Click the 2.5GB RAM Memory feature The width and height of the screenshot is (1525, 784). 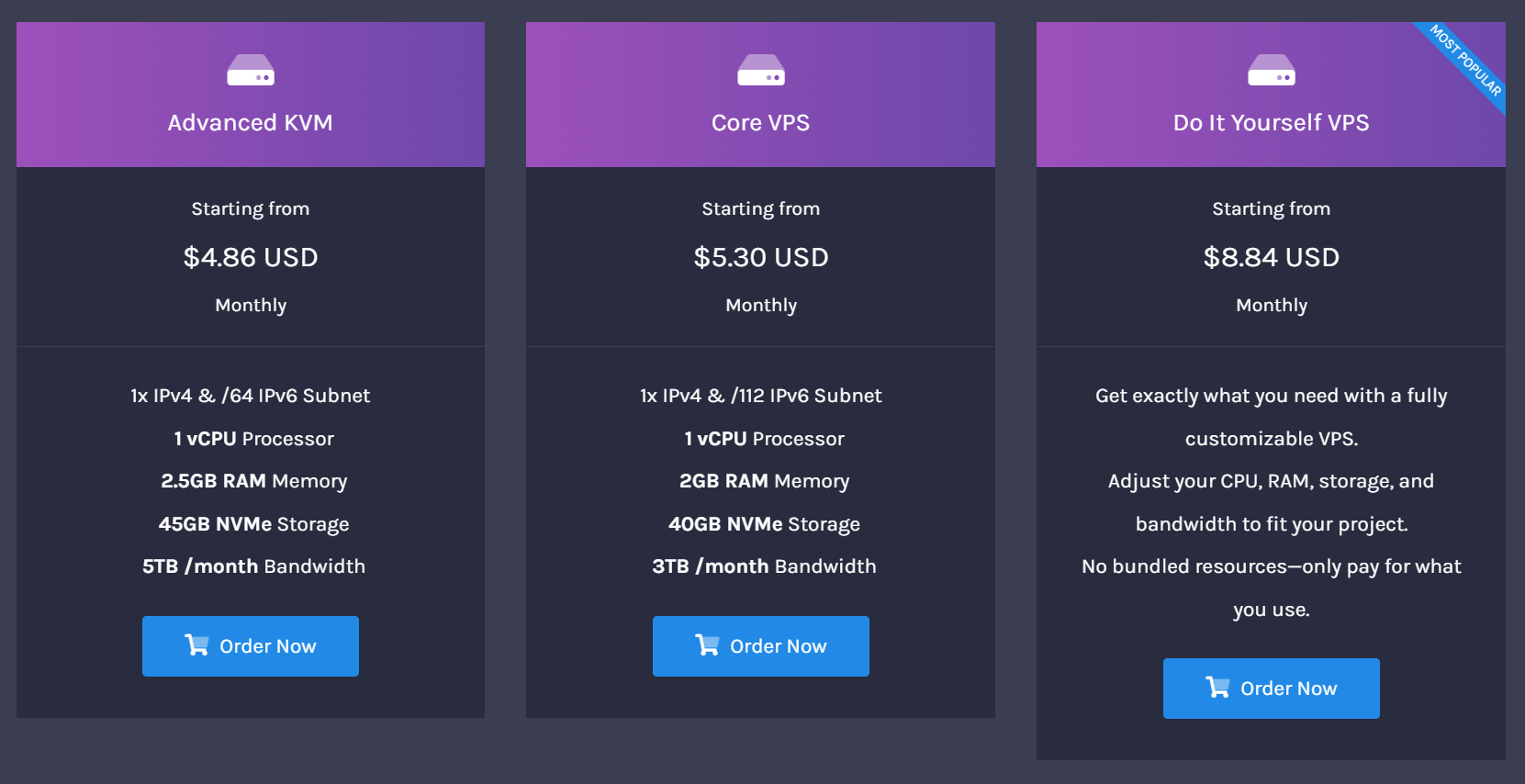coord(254,481)
